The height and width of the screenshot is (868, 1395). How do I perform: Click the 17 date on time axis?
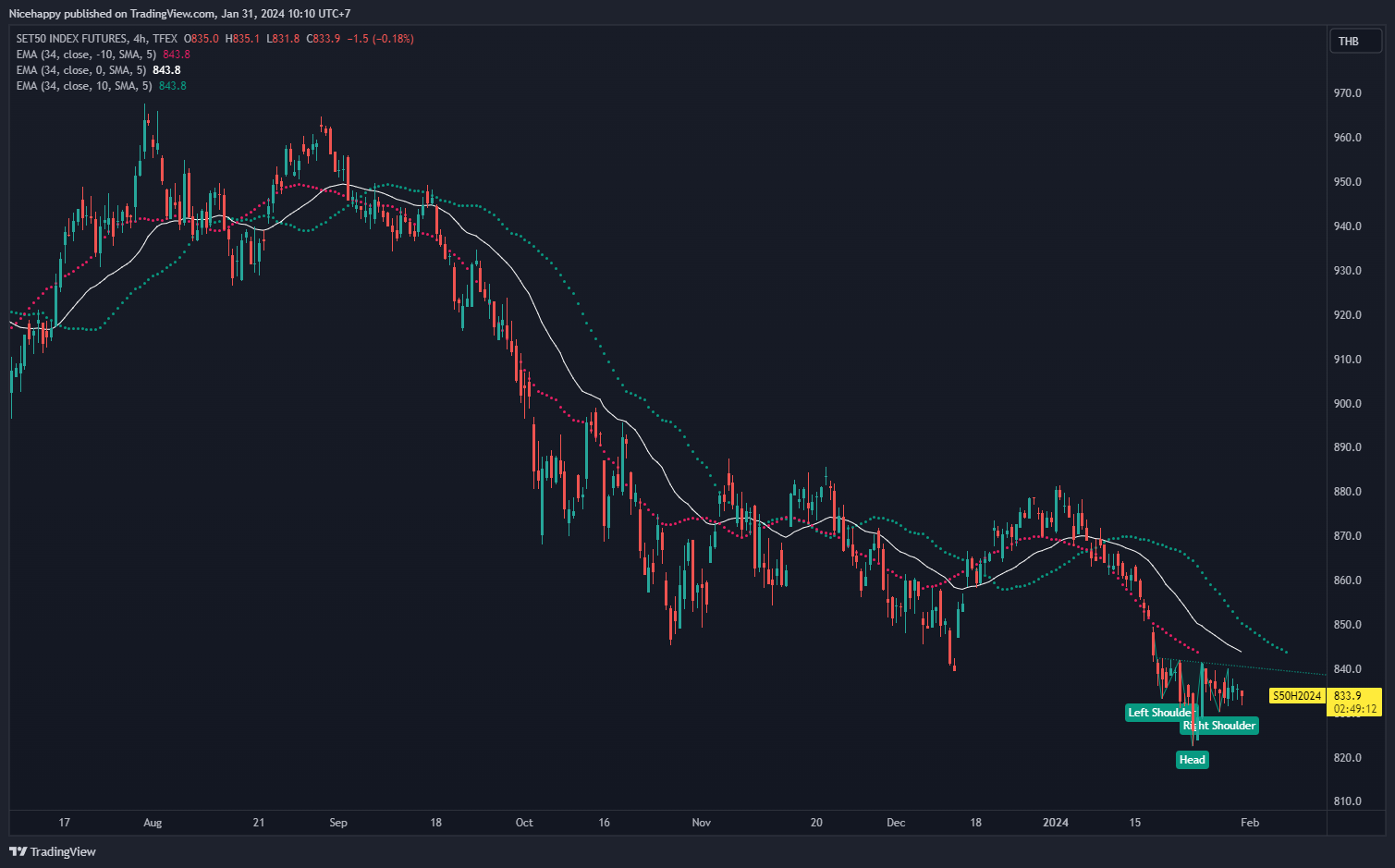[64, 823]
